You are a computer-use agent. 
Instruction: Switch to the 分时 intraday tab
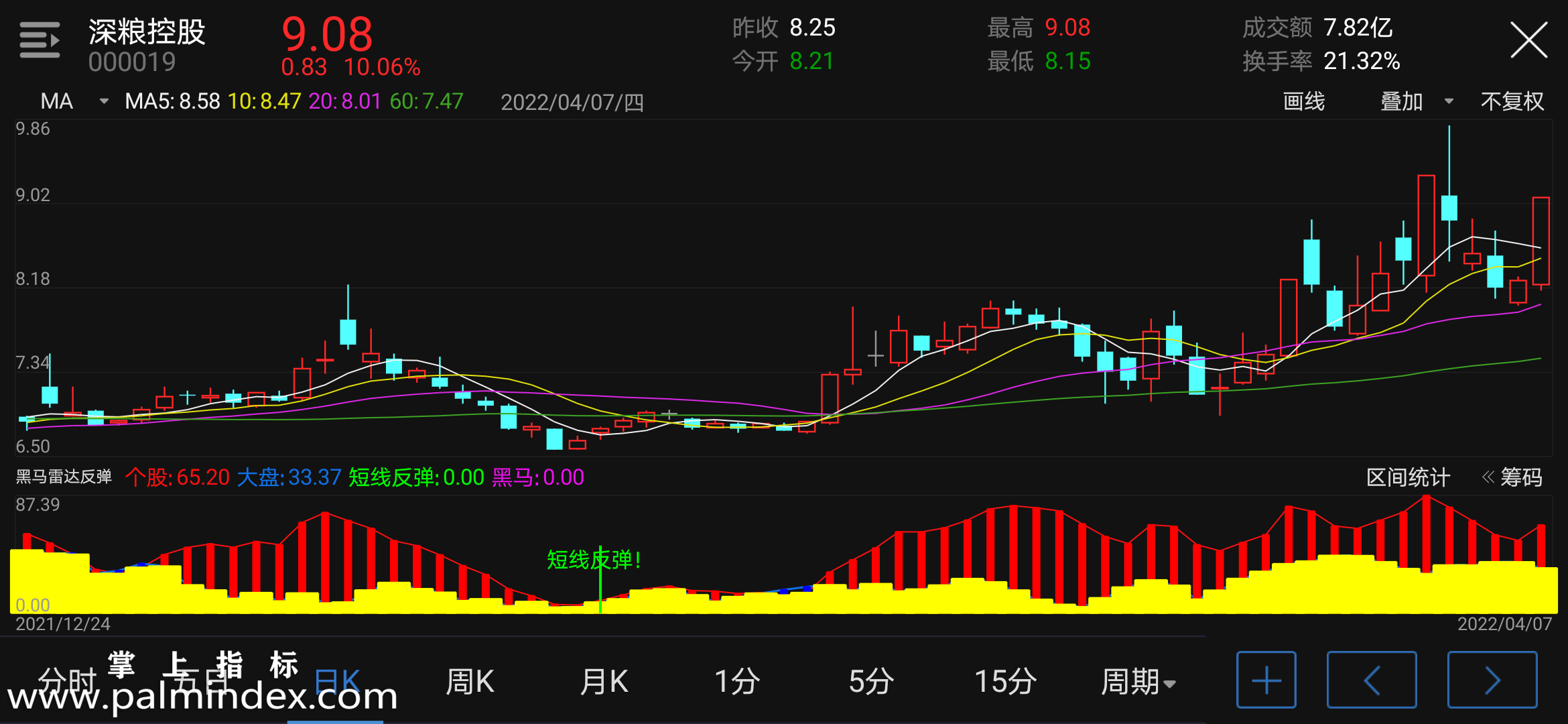68,681
